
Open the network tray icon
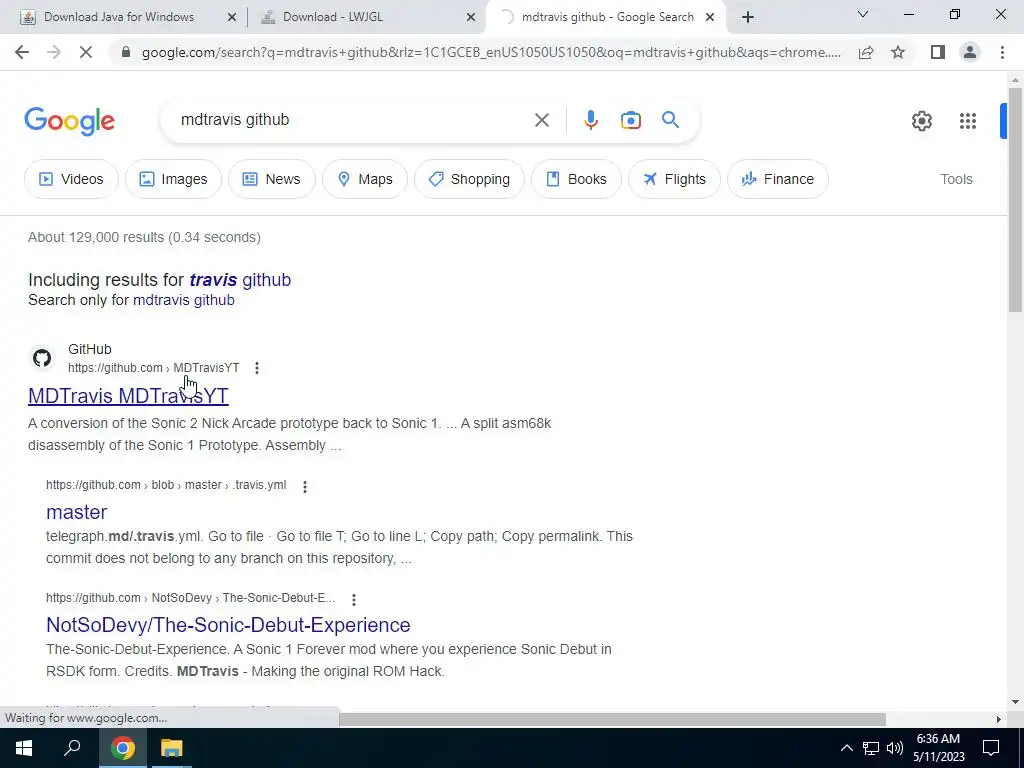click(x=871, y=748)
